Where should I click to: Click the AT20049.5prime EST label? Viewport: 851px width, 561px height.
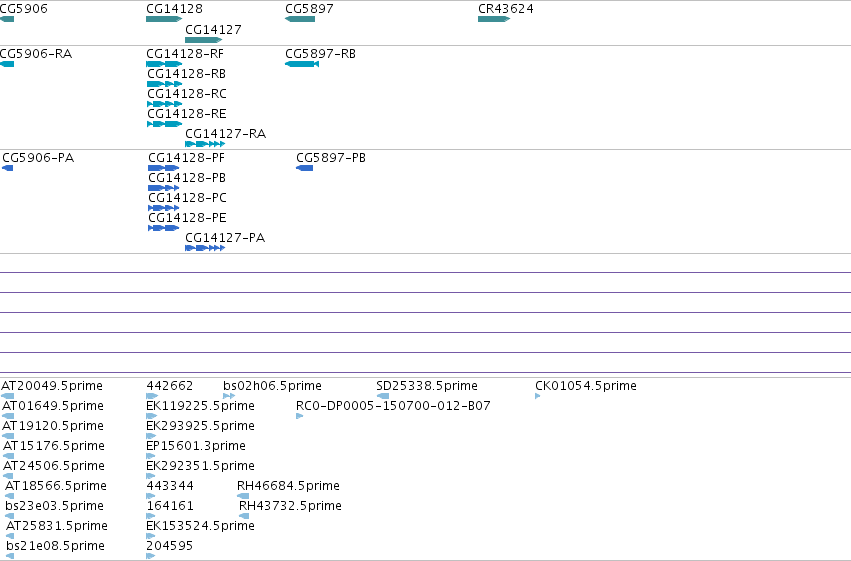pyautogui.click(x=52, y=386)
